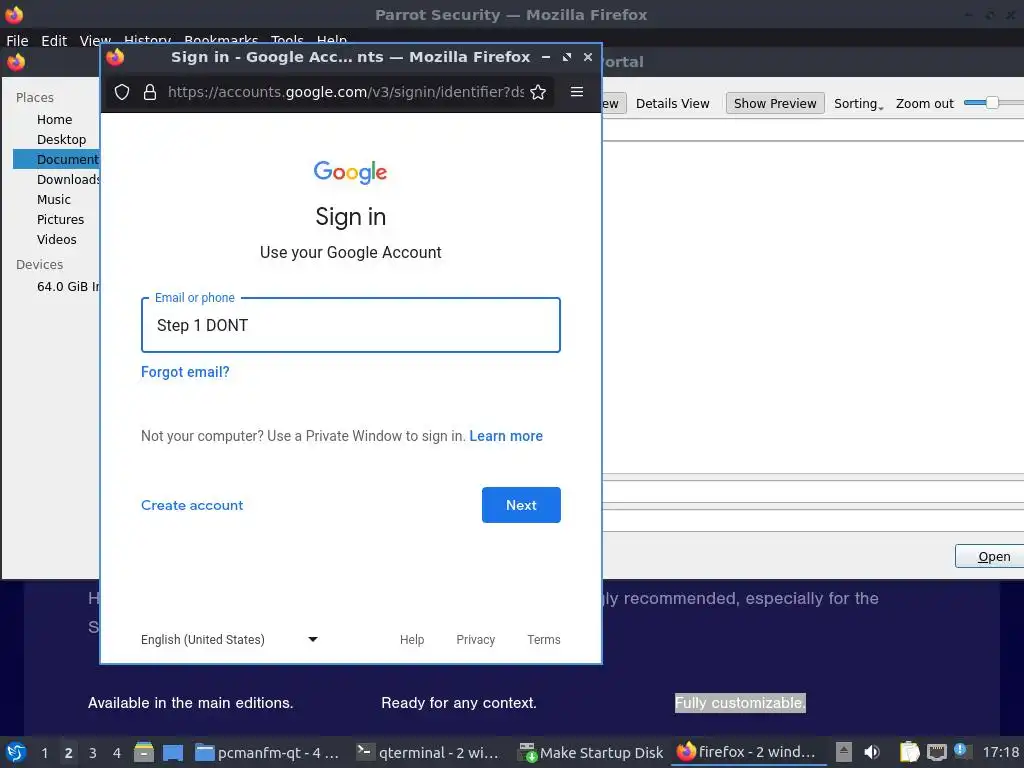Click the tracking protection shield icon
The width and height of the screenshot is (1024, 768).
click(x=122, y=92)
